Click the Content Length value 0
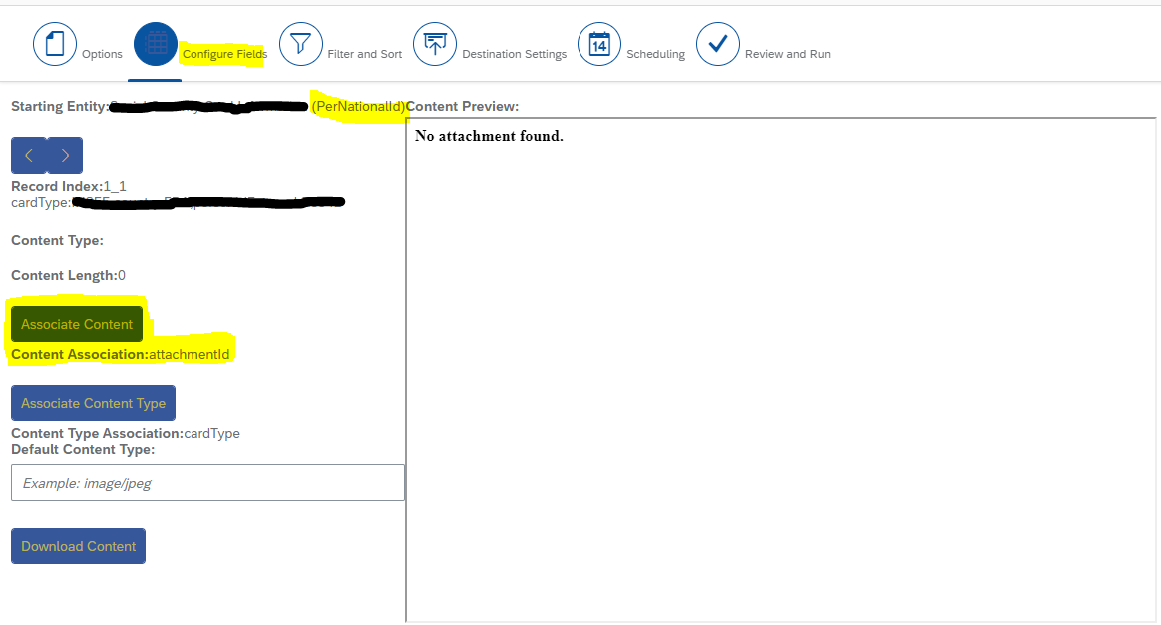 coord(121,275)
